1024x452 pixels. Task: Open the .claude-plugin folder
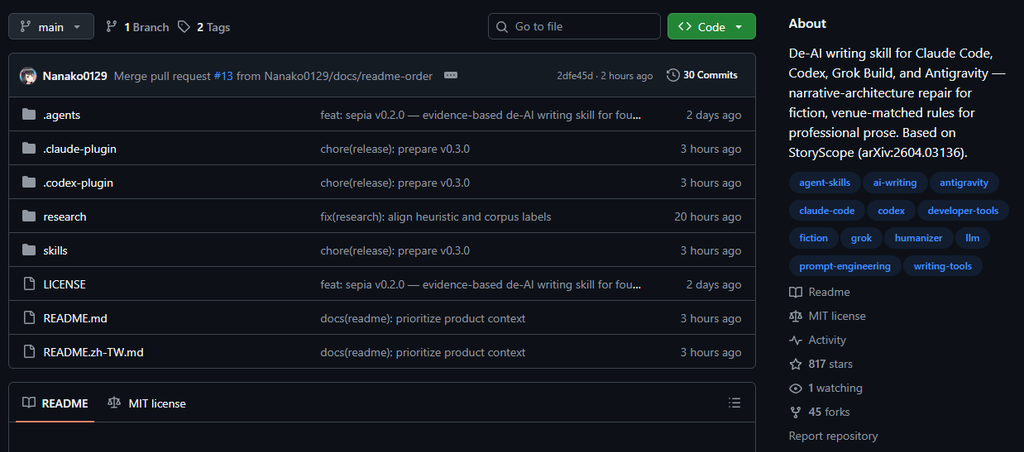tap(80, 149)
